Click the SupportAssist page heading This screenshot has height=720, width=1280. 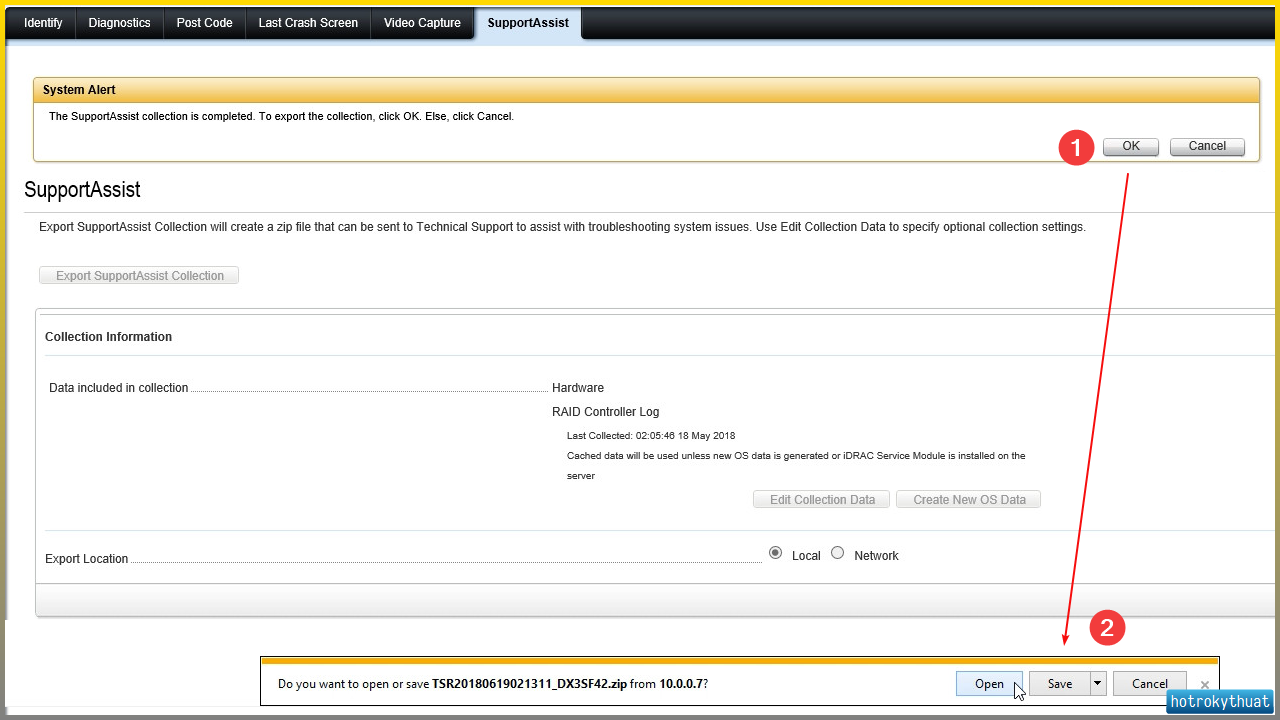(x=82, y=189)
